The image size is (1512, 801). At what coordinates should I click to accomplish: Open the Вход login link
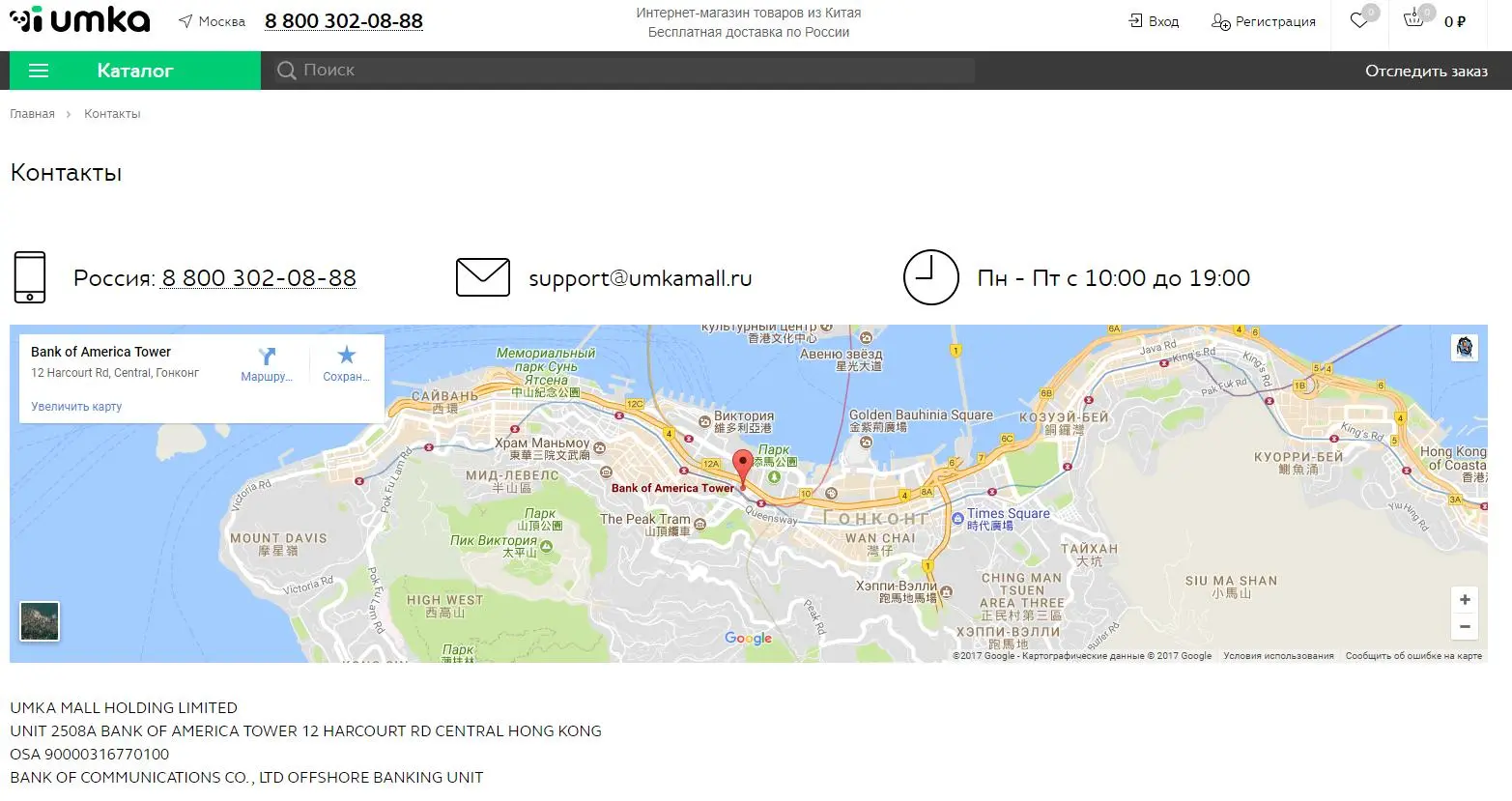[1155, 21]
